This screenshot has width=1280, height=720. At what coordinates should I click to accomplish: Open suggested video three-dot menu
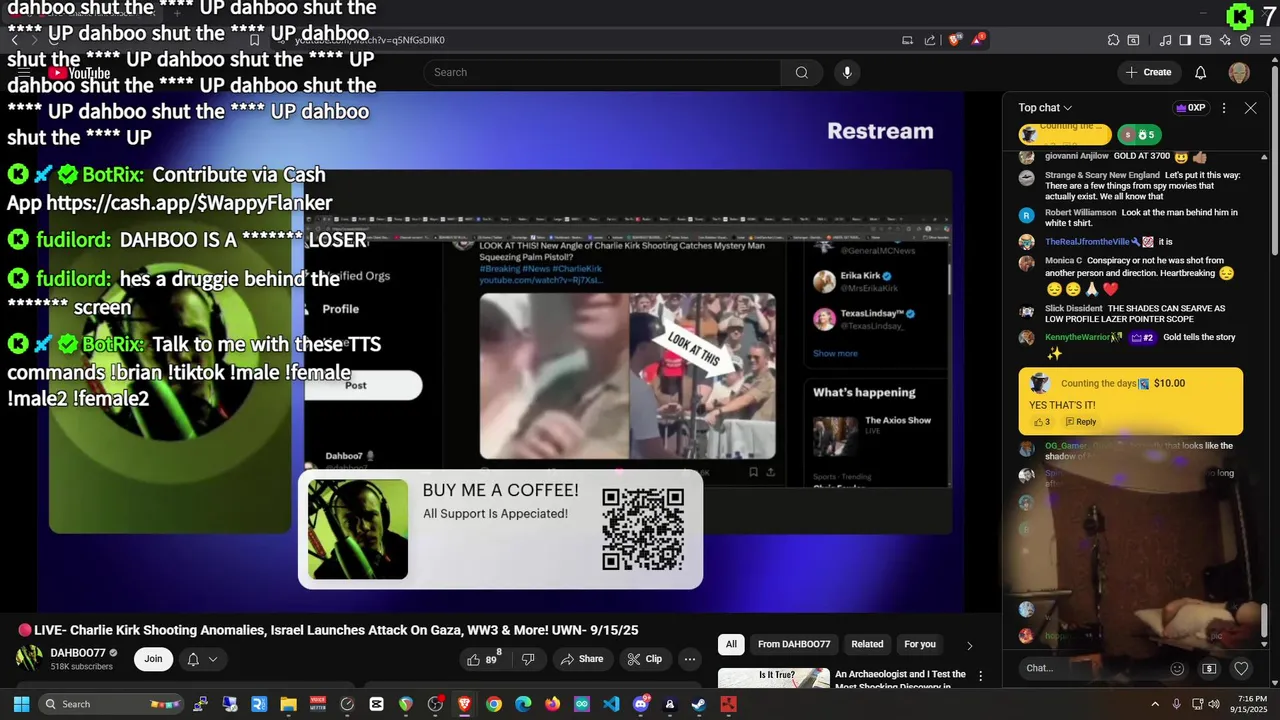980,676
